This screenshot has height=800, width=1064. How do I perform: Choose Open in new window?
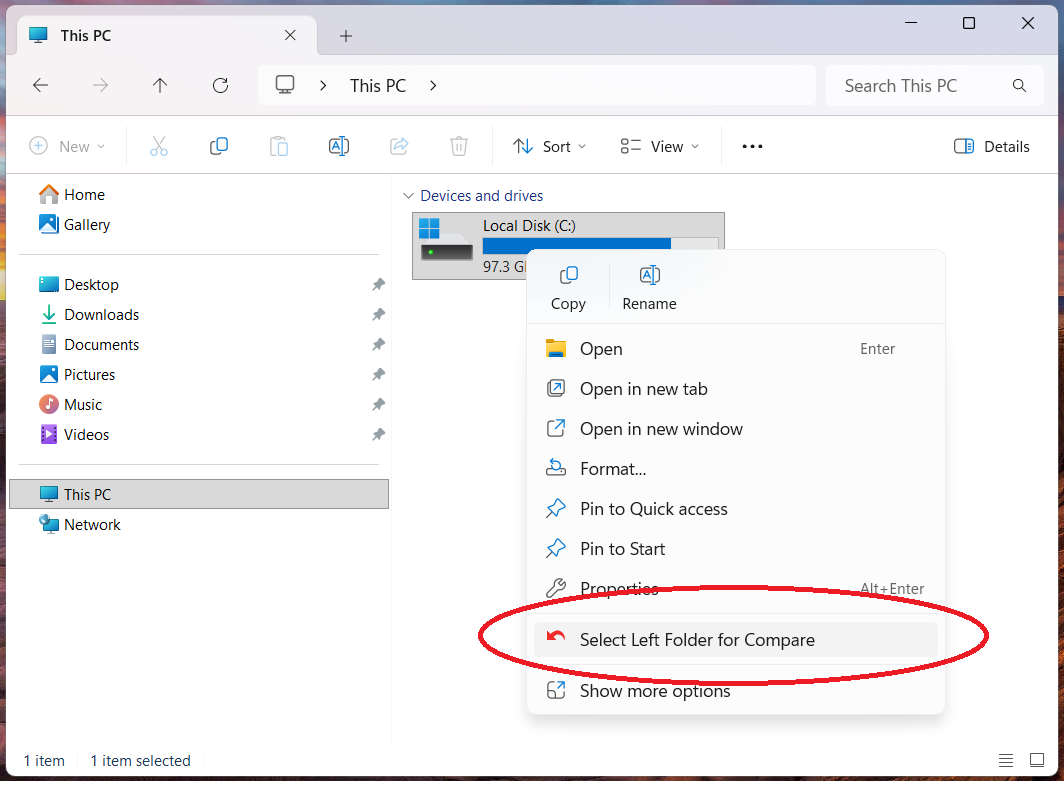tap(736, 429)
